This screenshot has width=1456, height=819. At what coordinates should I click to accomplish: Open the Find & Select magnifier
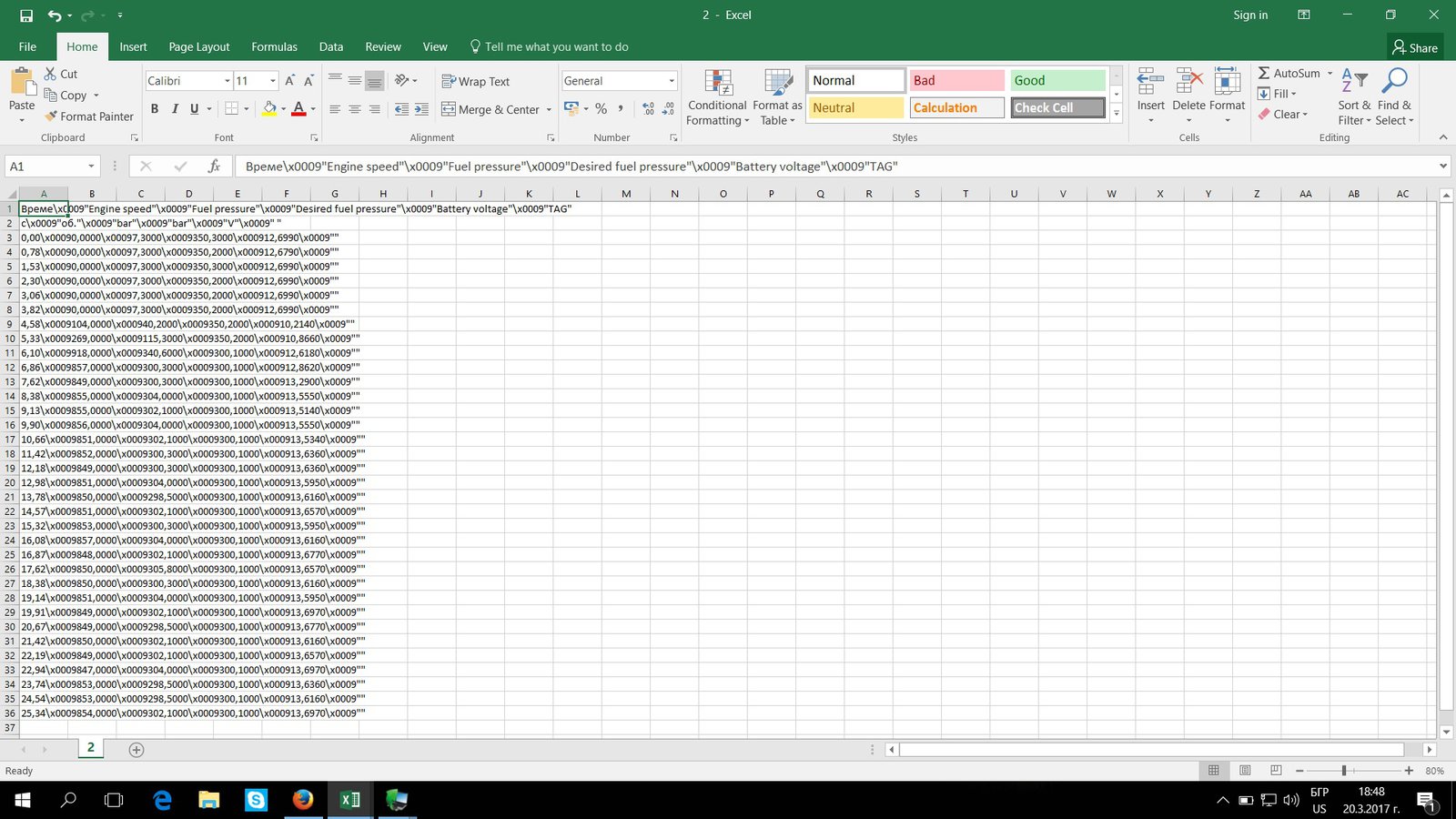click(x=1393, y=82)
